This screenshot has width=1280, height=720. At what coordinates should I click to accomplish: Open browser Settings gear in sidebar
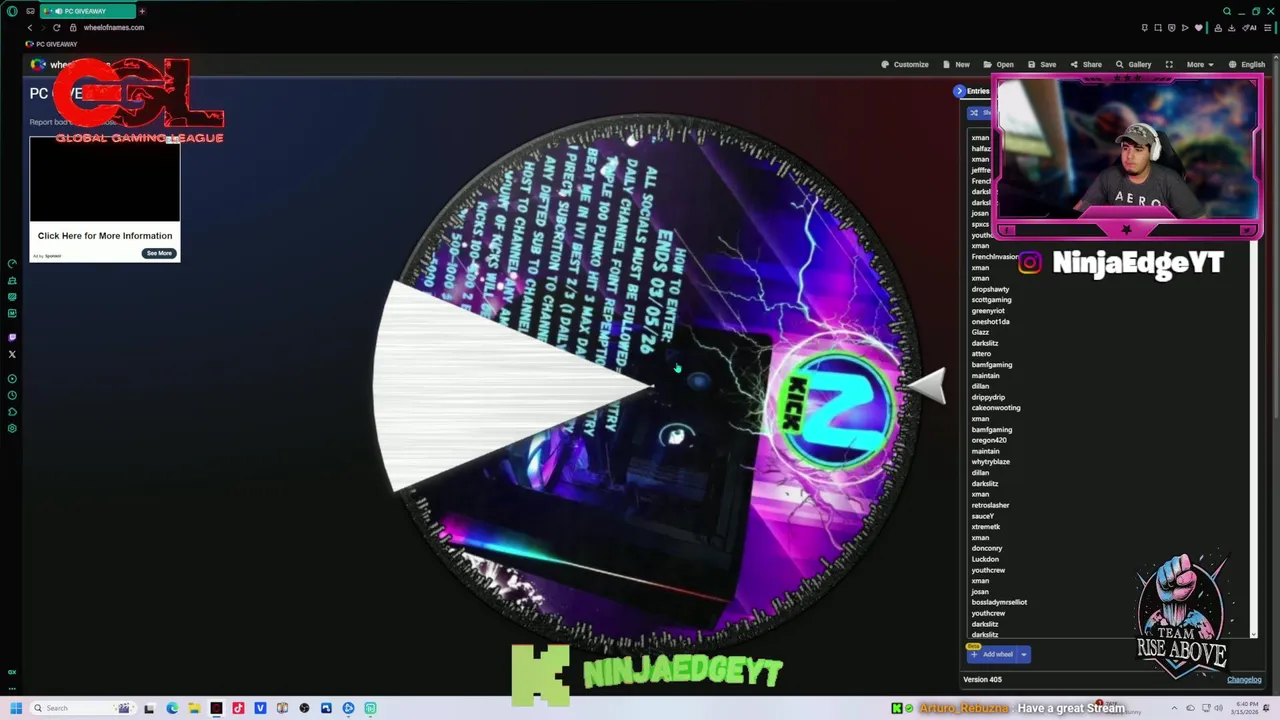(12, 428)
